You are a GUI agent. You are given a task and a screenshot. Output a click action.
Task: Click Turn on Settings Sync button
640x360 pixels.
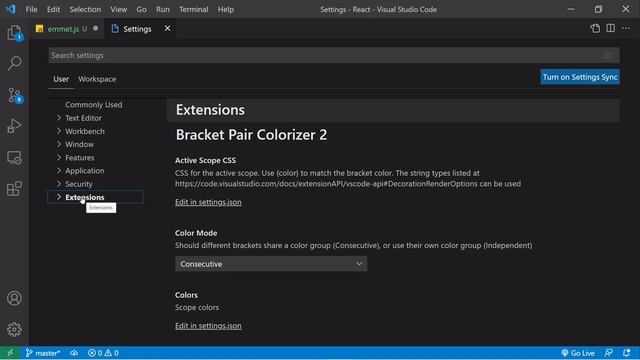click(x=580, y=77)
